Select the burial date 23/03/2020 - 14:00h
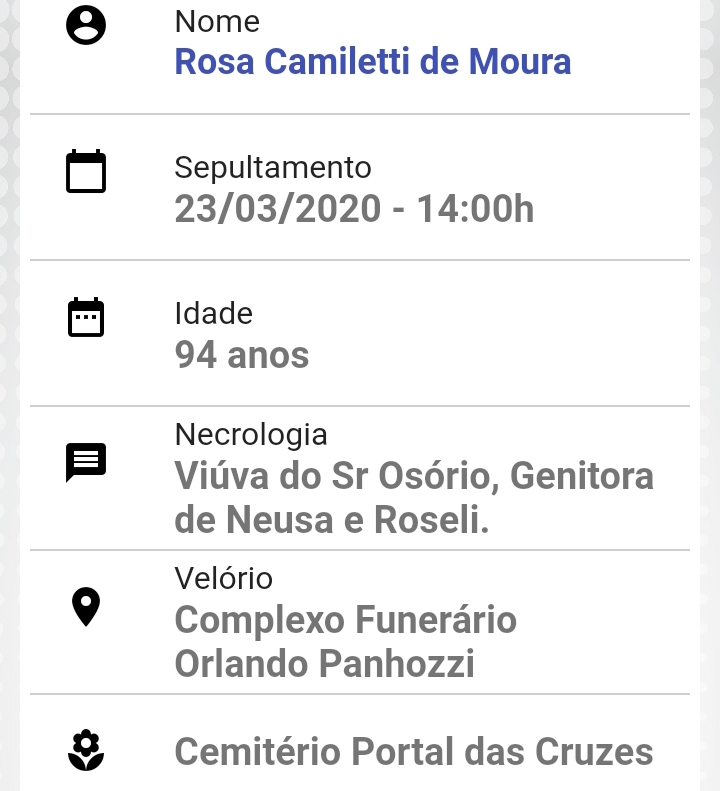This screenshot has width=720, height=791. tap(354, 208)
